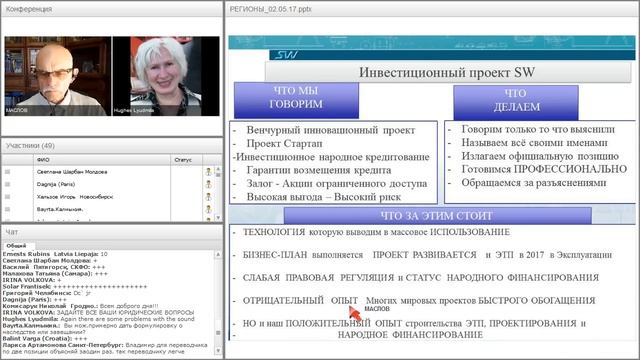Click role icon in Bayrta.Калмыкия row
Screen dimensions: 640x360
pos(209,209)
